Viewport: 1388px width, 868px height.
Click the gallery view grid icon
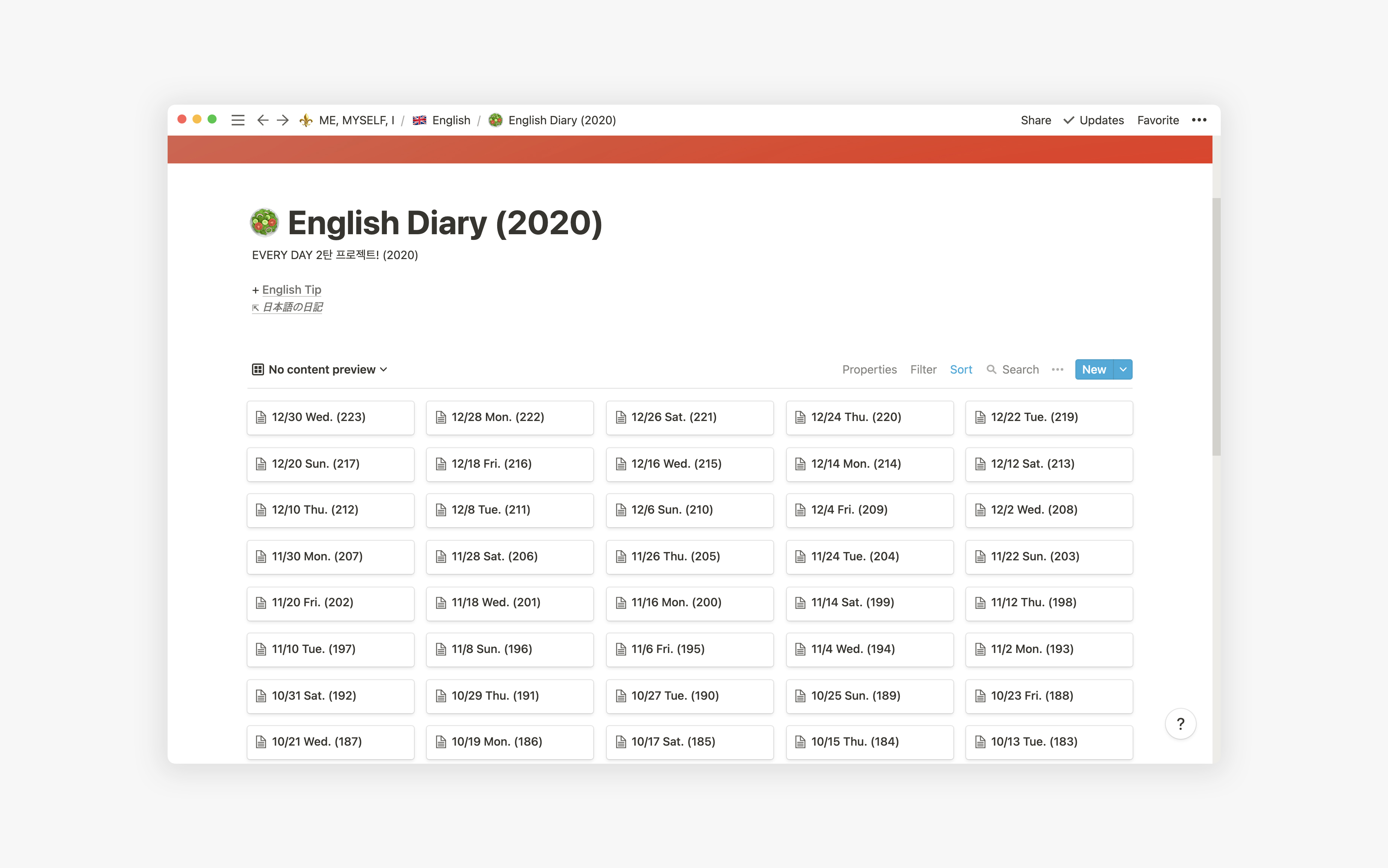(258, 369)
